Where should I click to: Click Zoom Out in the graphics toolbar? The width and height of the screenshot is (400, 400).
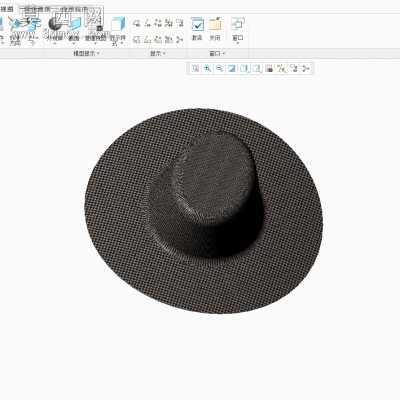(x=219, y=68)
